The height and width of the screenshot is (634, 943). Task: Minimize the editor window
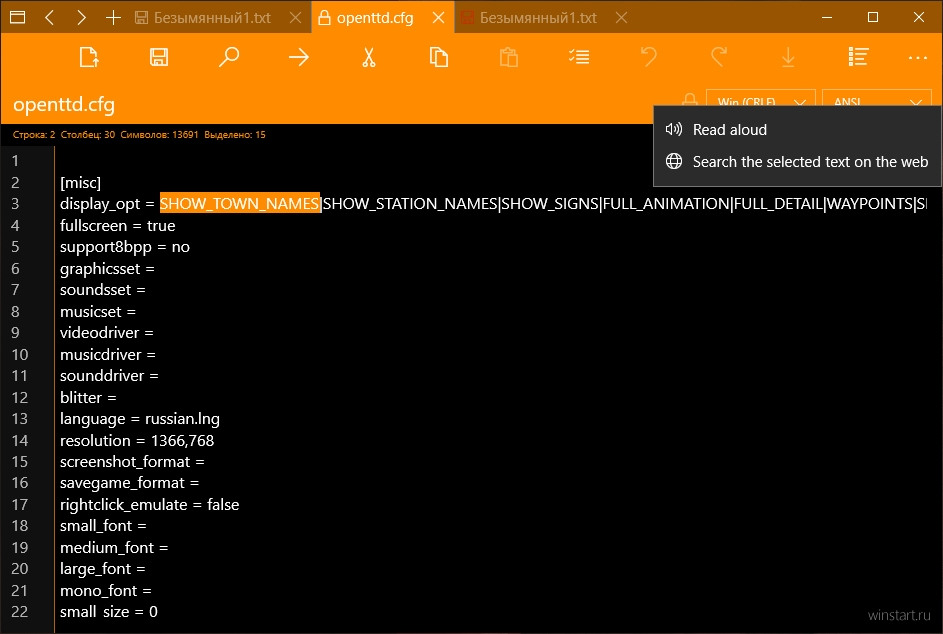pos(827,17)
